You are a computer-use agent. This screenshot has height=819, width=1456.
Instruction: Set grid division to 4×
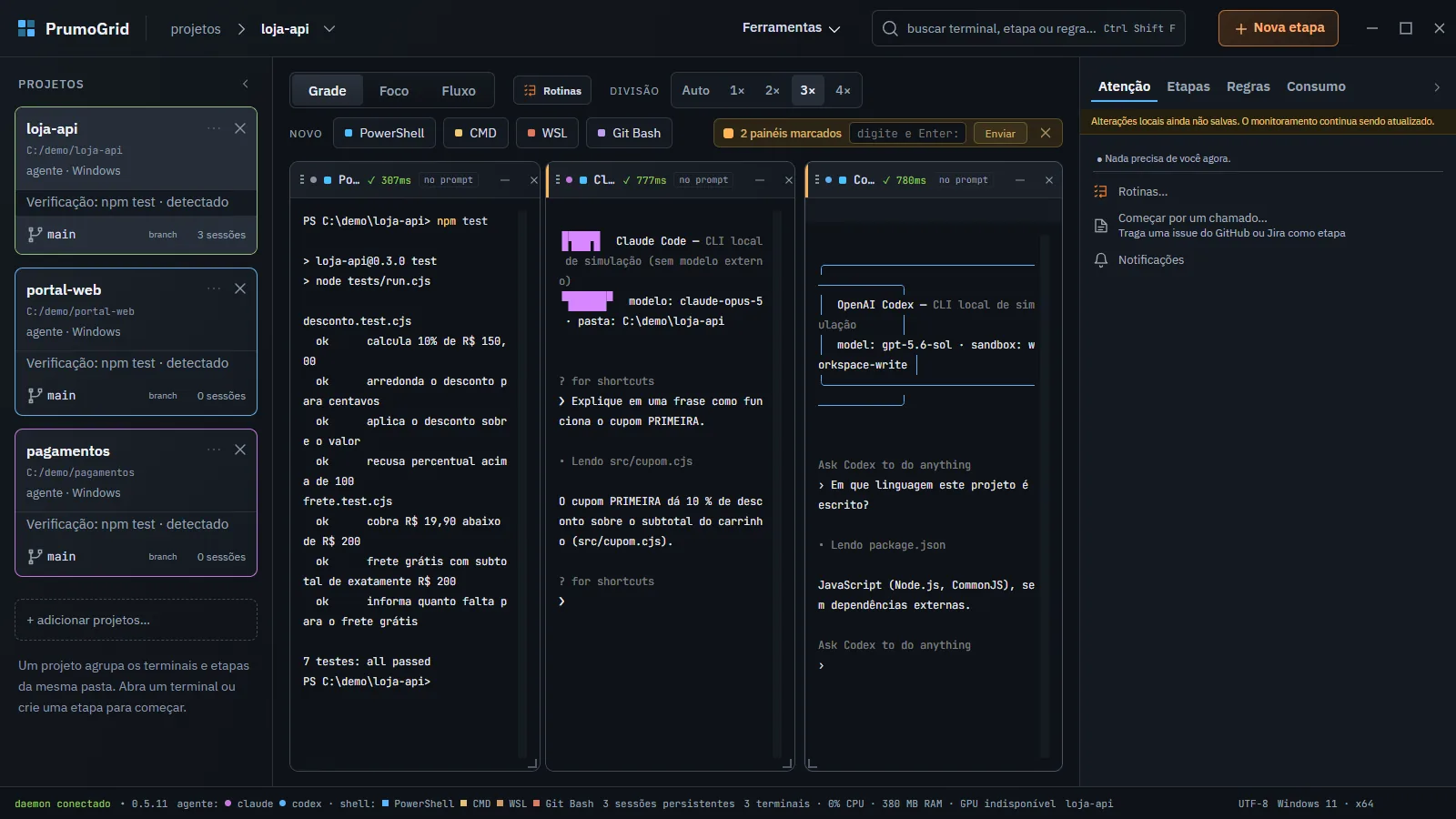843,90
